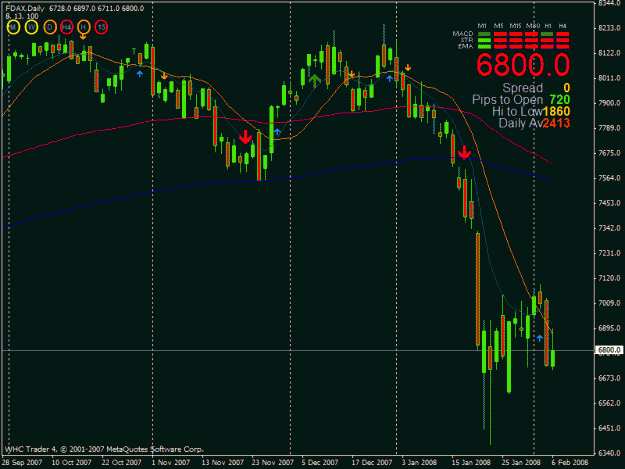Click the 28 Sep 2007 date label
625x469 pixels.
pos(22,462)
